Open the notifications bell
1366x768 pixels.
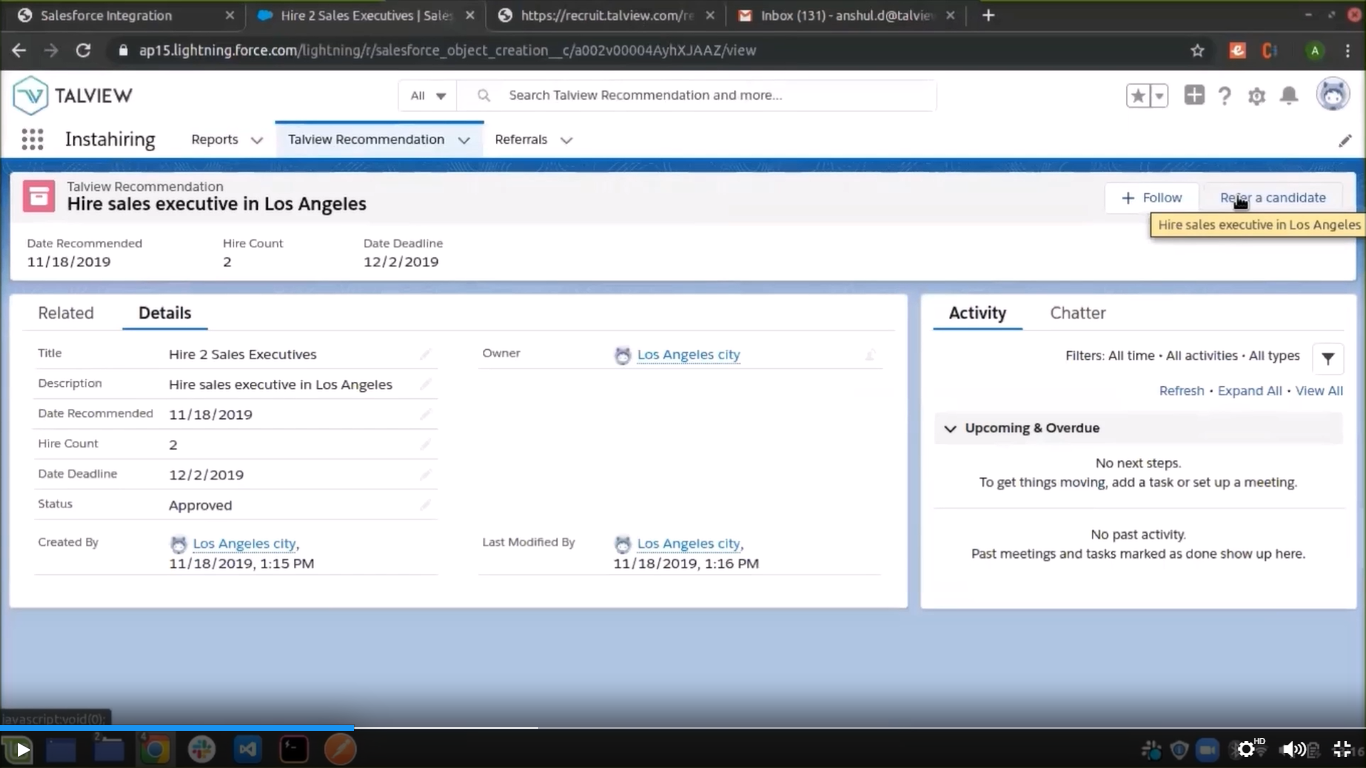[x=1289, y=96]
